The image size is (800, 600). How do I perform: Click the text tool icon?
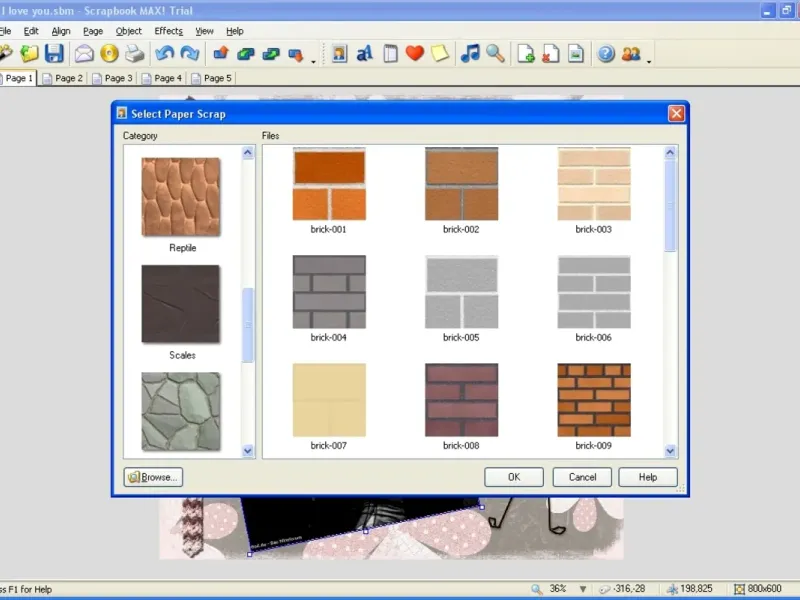click(x=365, y=54)
